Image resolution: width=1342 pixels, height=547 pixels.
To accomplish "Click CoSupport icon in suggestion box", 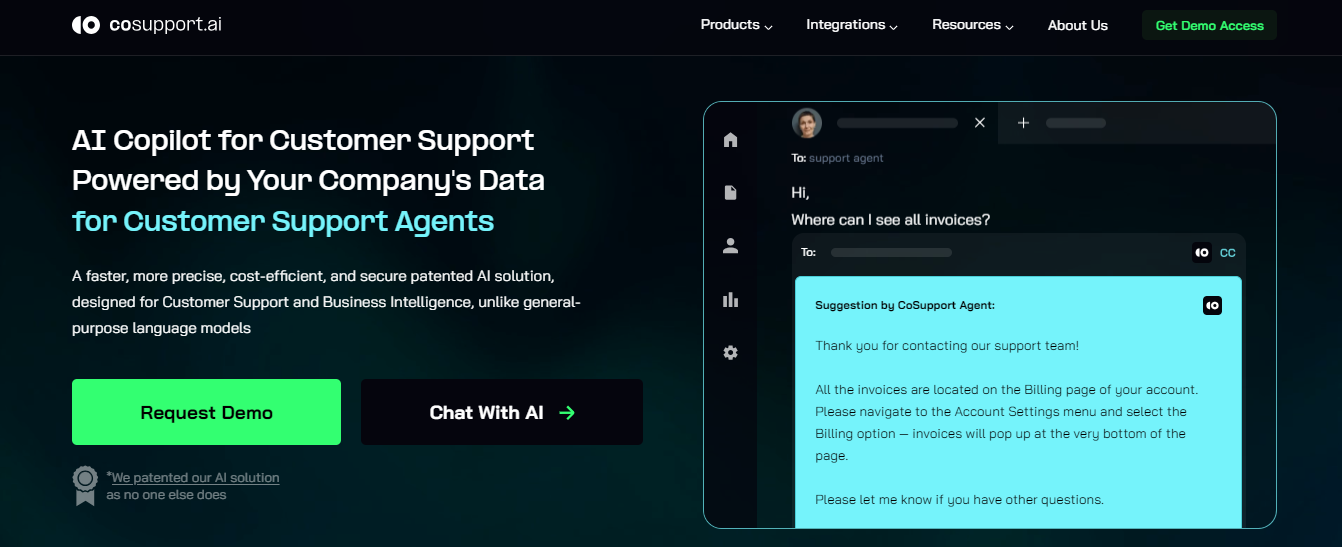I will [1212, 305].
